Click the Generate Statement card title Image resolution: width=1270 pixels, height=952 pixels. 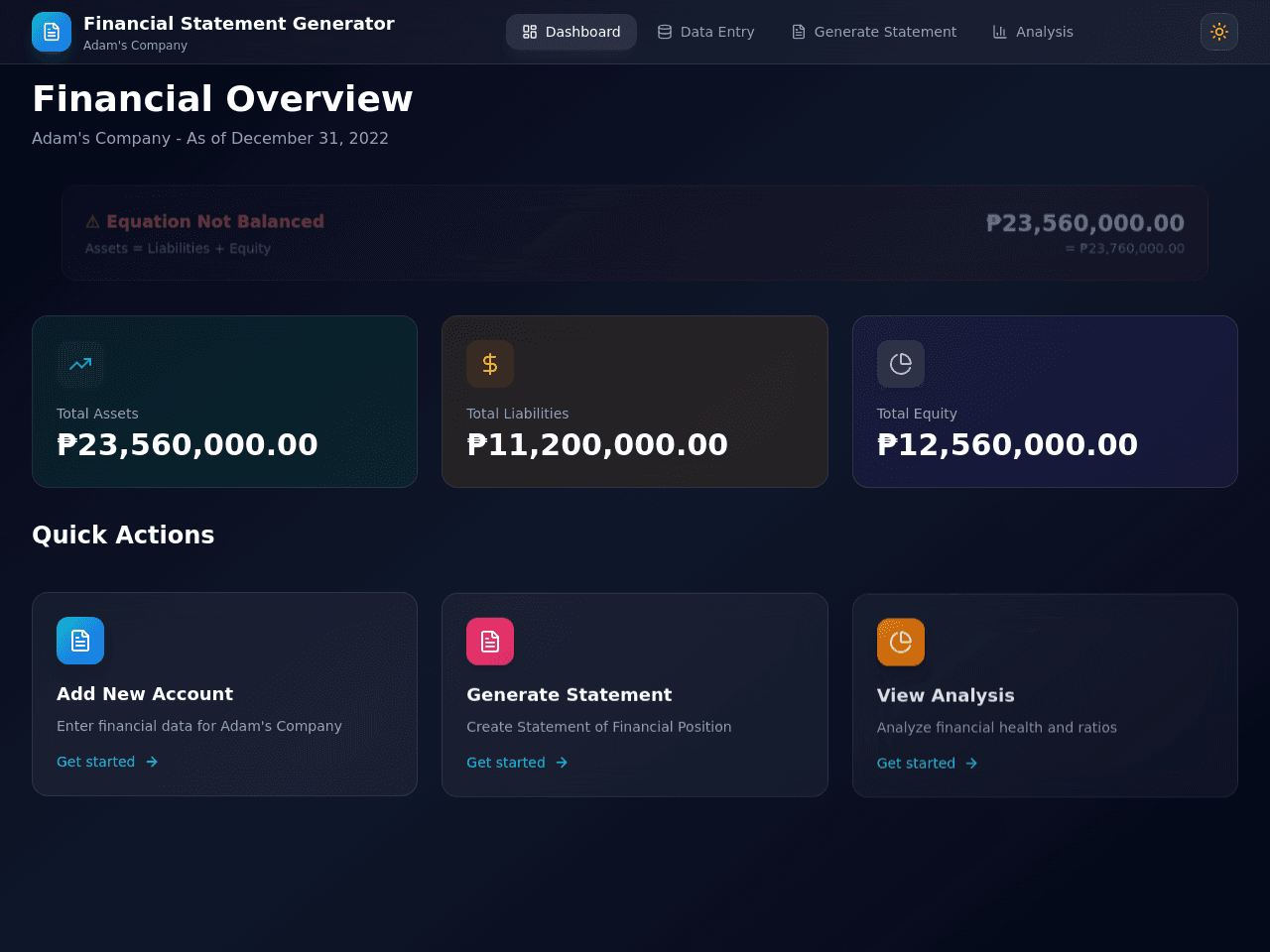click(570, 695)
